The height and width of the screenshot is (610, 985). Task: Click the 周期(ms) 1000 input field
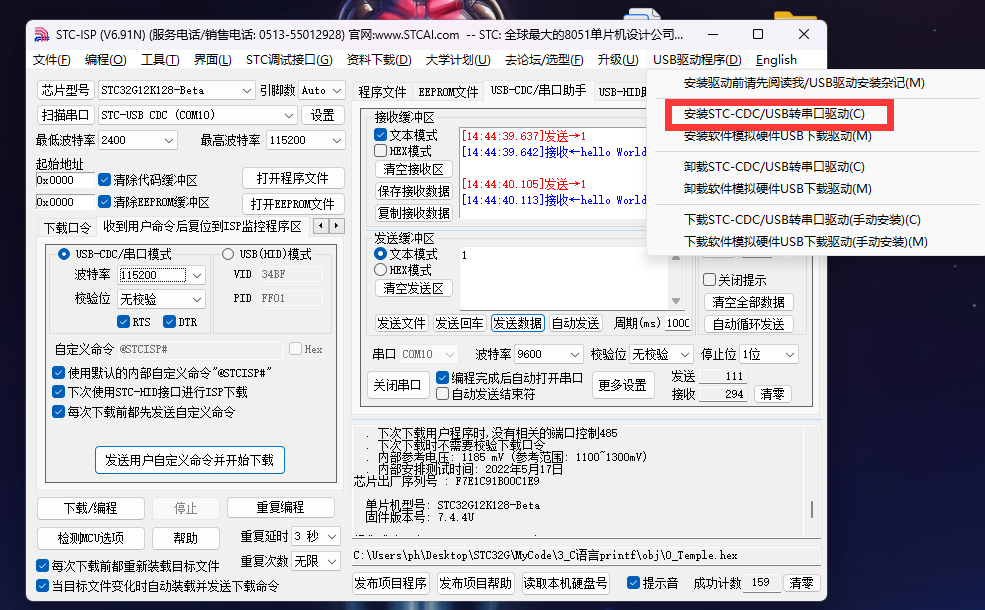coord(677,323)
